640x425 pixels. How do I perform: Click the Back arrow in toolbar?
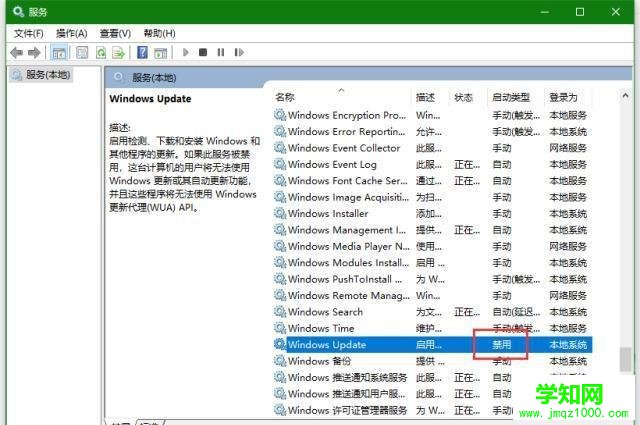[x=17, y=53]
